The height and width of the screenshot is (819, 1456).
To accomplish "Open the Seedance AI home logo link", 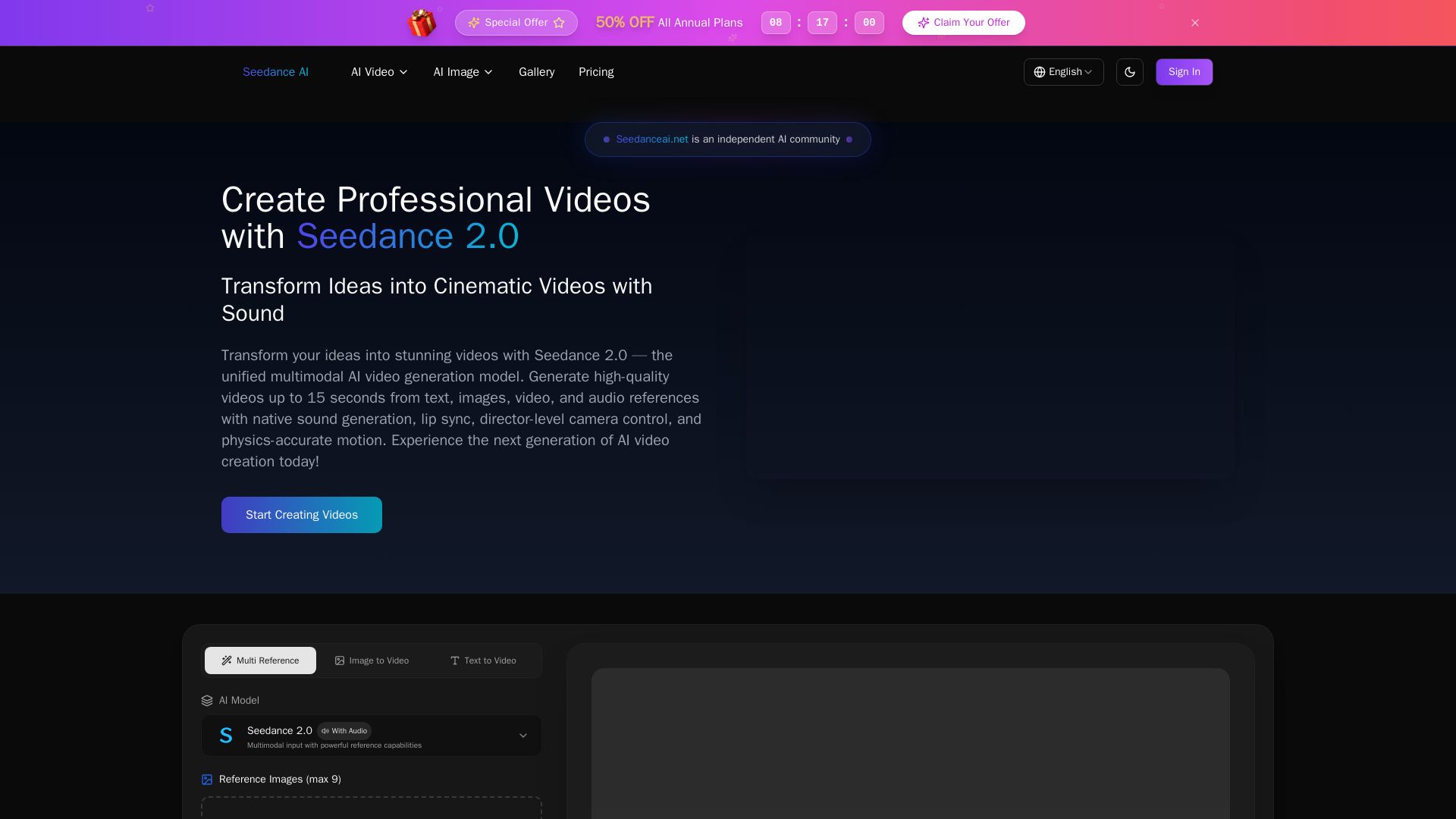I will pyautogui.click(x=275, y=72).
